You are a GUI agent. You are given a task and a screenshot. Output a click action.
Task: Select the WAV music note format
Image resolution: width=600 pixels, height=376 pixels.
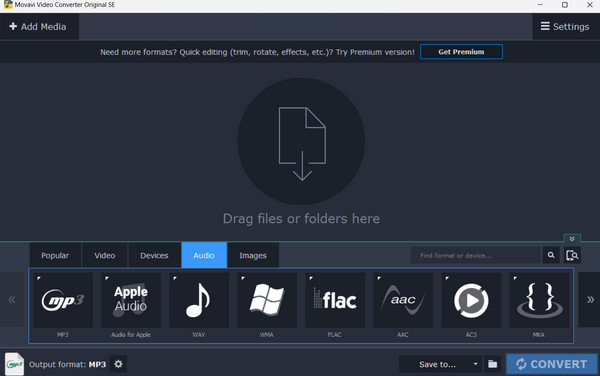click(x=199, y=300)
